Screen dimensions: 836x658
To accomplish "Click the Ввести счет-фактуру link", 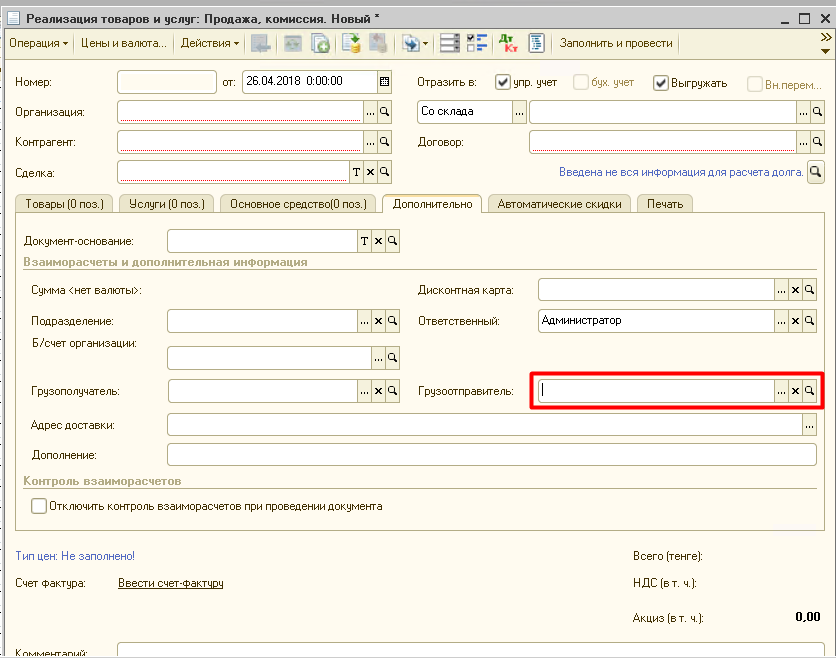I will [170, 583].
